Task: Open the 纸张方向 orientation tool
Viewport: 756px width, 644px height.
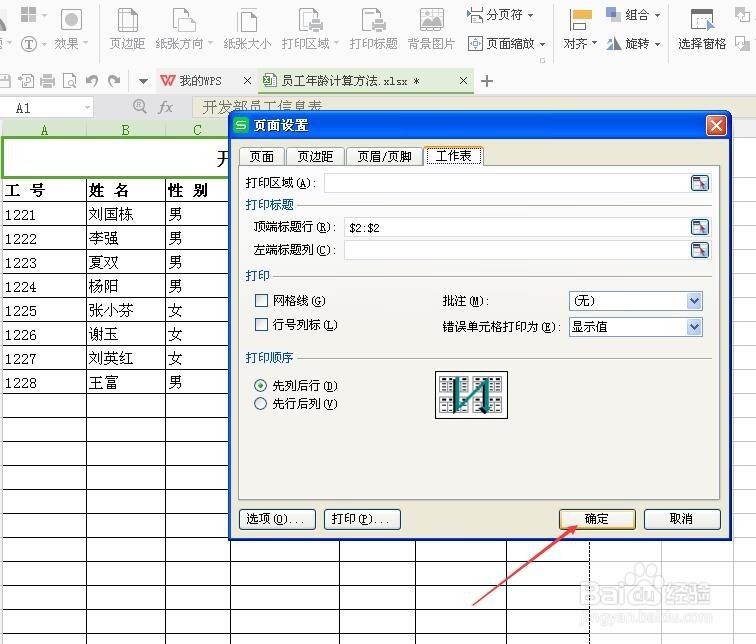Action: point(184,29)
